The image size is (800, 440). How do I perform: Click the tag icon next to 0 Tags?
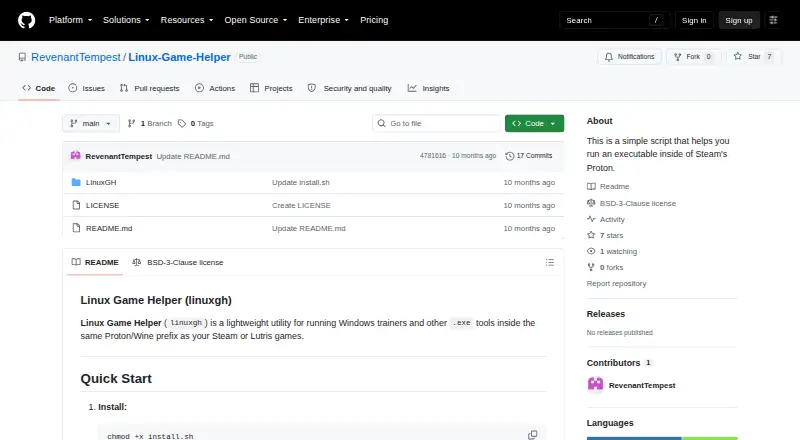182,124
